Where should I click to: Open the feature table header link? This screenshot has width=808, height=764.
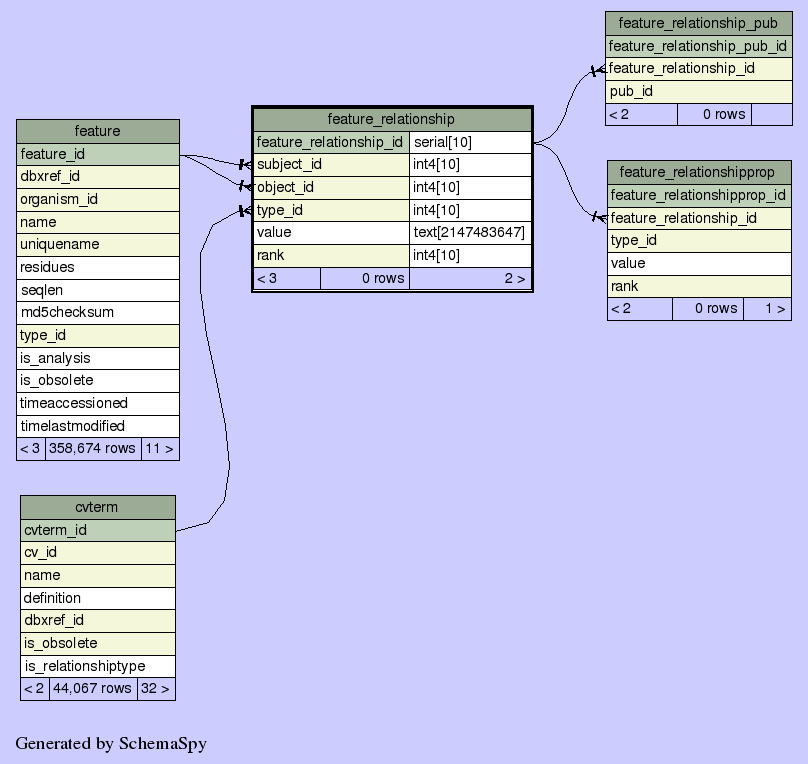(97, 131)
